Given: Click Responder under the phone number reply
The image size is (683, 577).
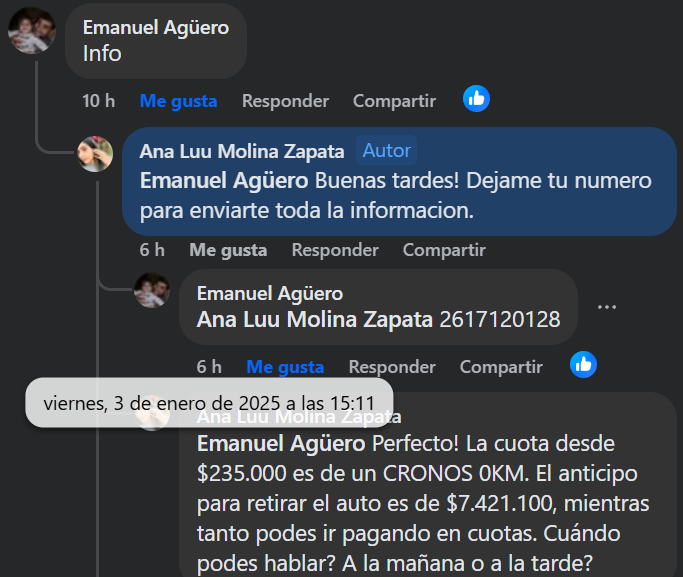Looking at the screenshot, I should (392, 367).
